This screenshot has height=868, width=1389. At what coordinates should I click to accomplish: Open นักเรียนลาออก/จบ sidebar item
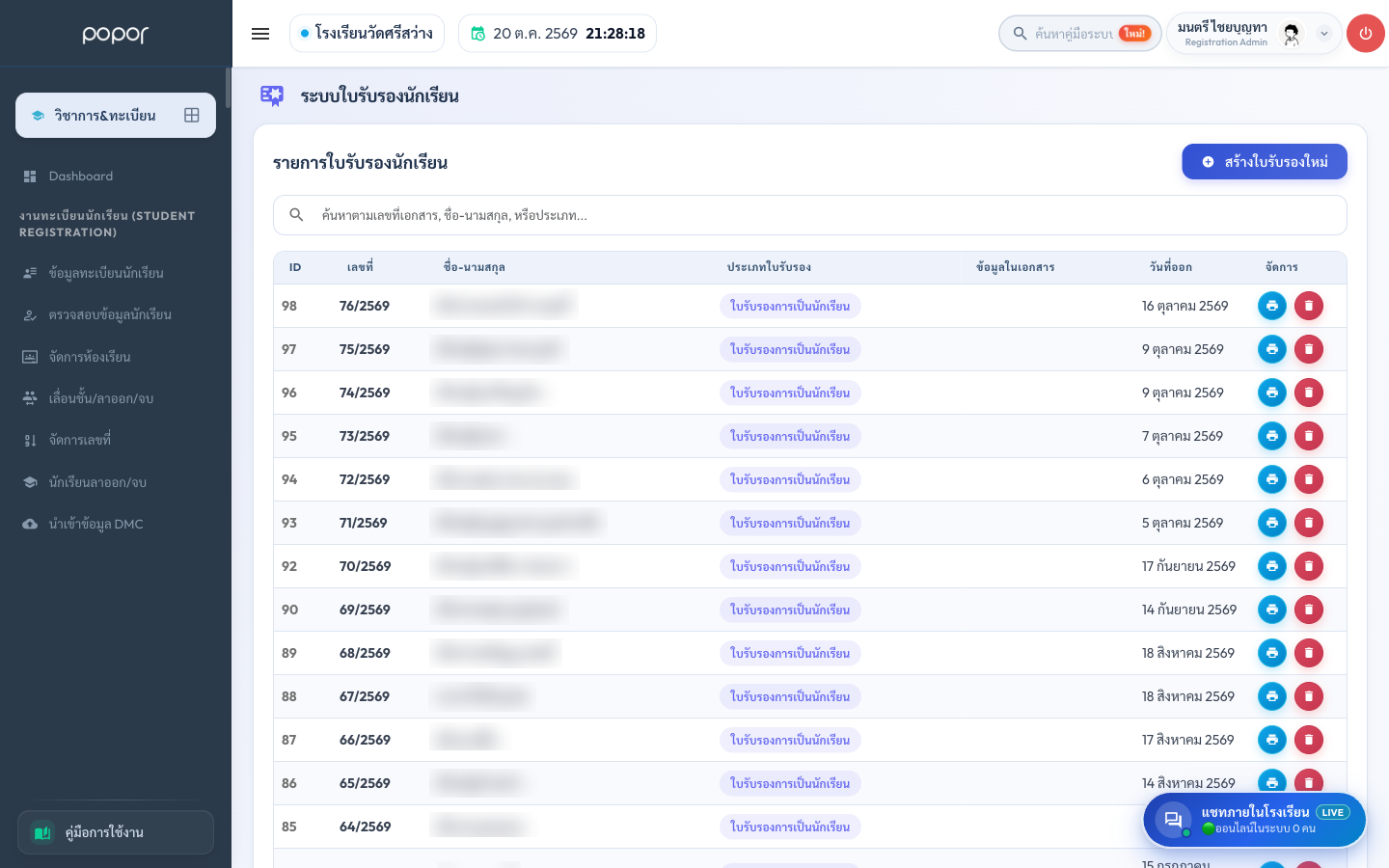tap(97, 482)
